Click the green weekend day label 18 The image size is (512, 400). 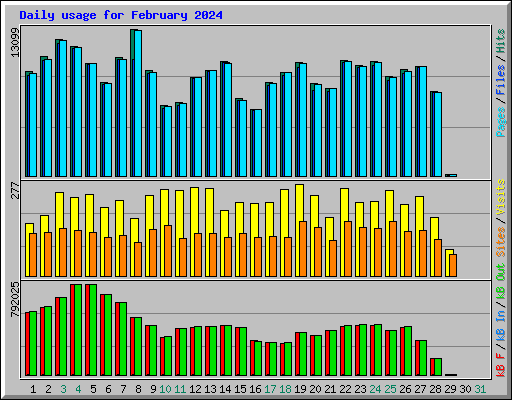[x=285, y=389]
